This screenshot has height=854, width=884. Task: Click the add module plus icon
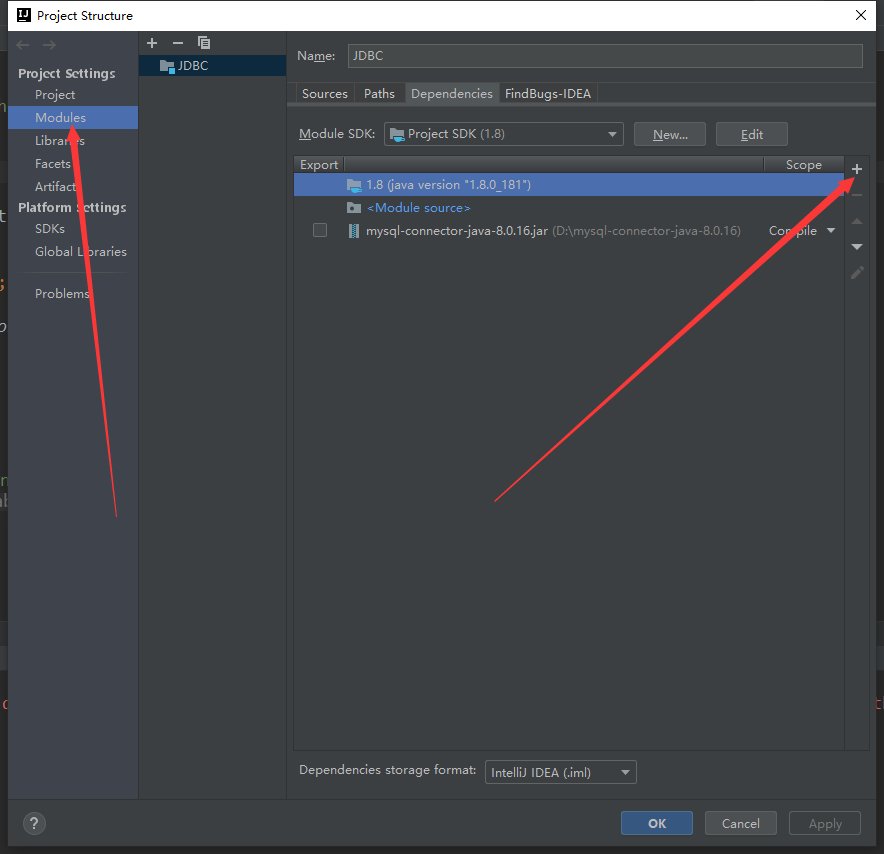(152, 43)
